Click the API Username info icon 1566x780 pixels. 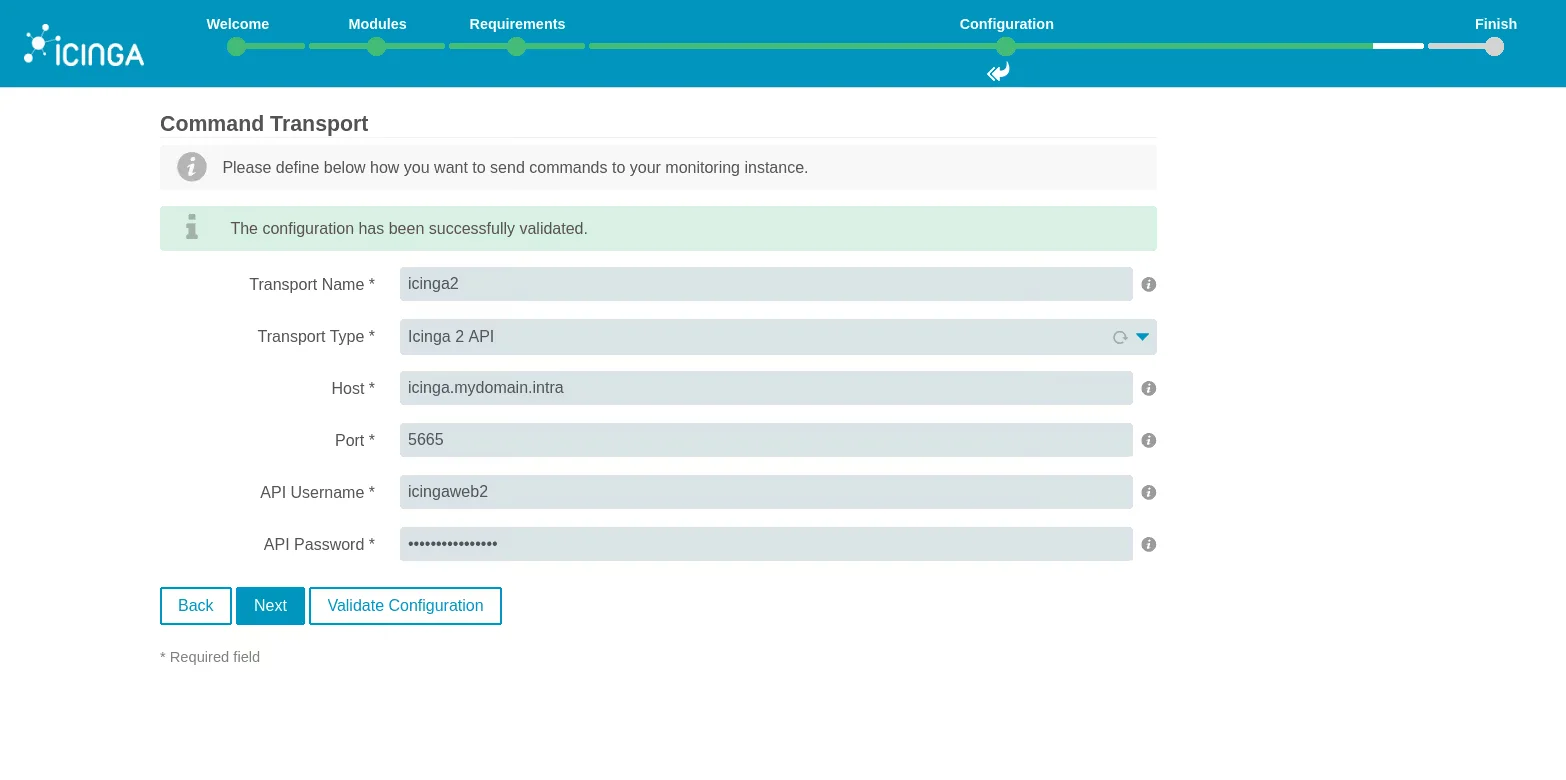tap(1148, 493)
